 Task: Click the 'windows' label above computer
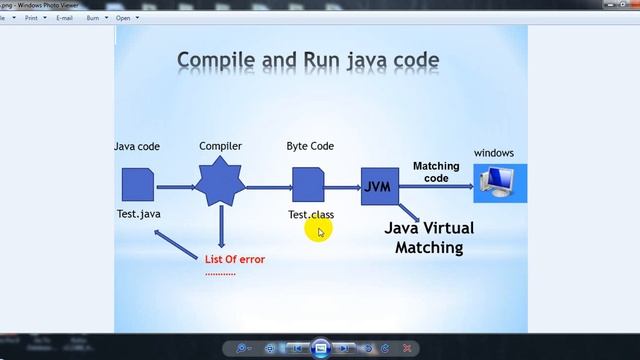[494, 153]
